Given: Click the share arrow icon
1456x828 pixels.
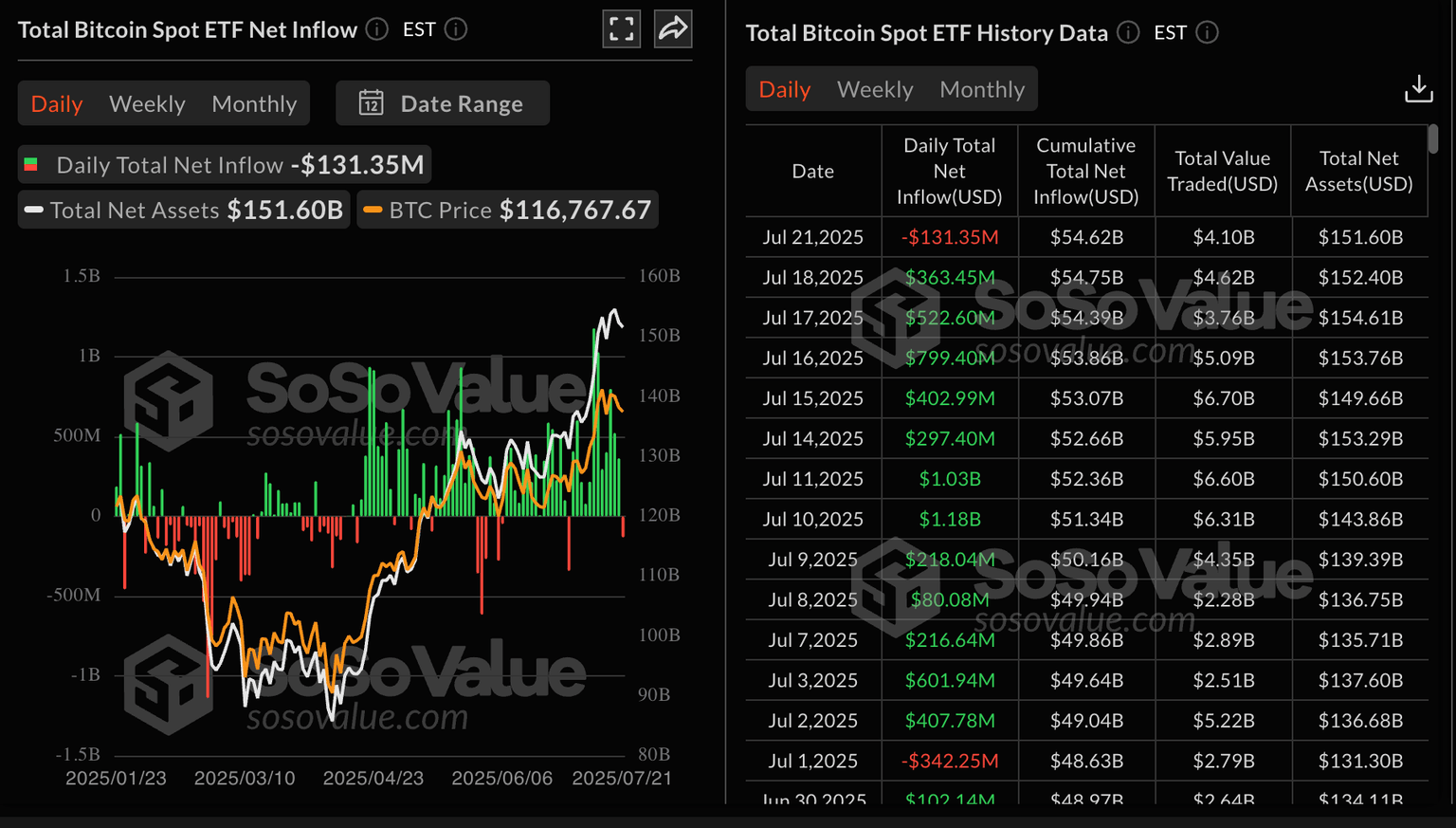Looking at the screenshot, I should point(673,29).
